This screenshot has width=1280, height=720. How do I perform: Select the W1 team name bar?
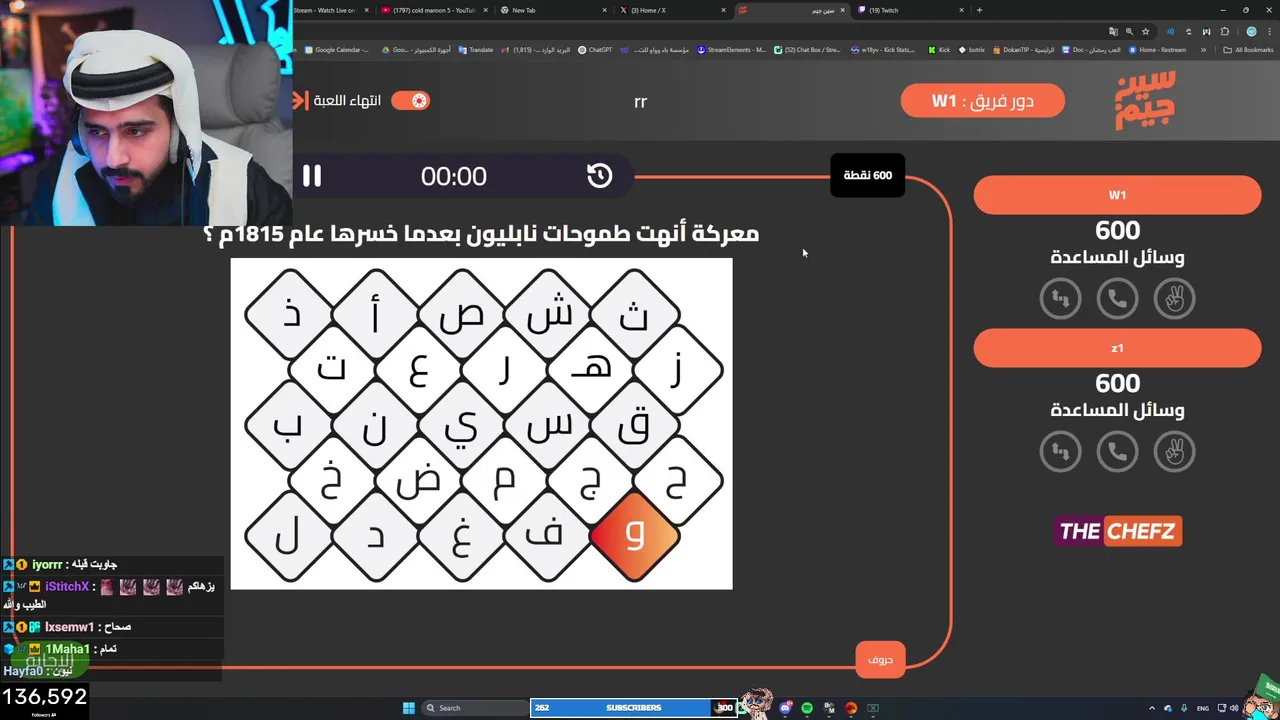[1117, 195]
